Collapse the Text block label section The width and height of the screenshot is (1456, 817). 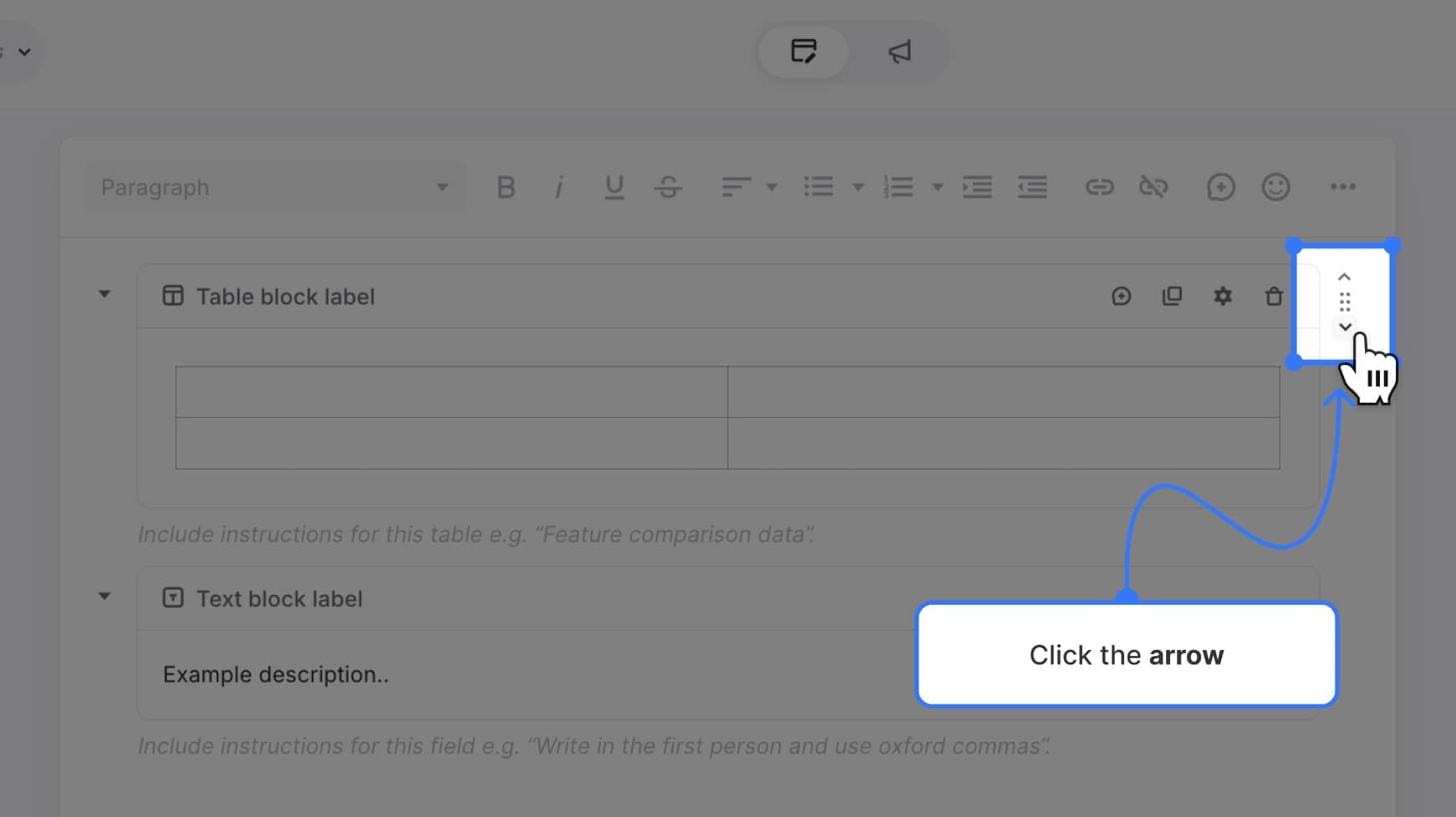pyautogui.click(x=104, y=596)
